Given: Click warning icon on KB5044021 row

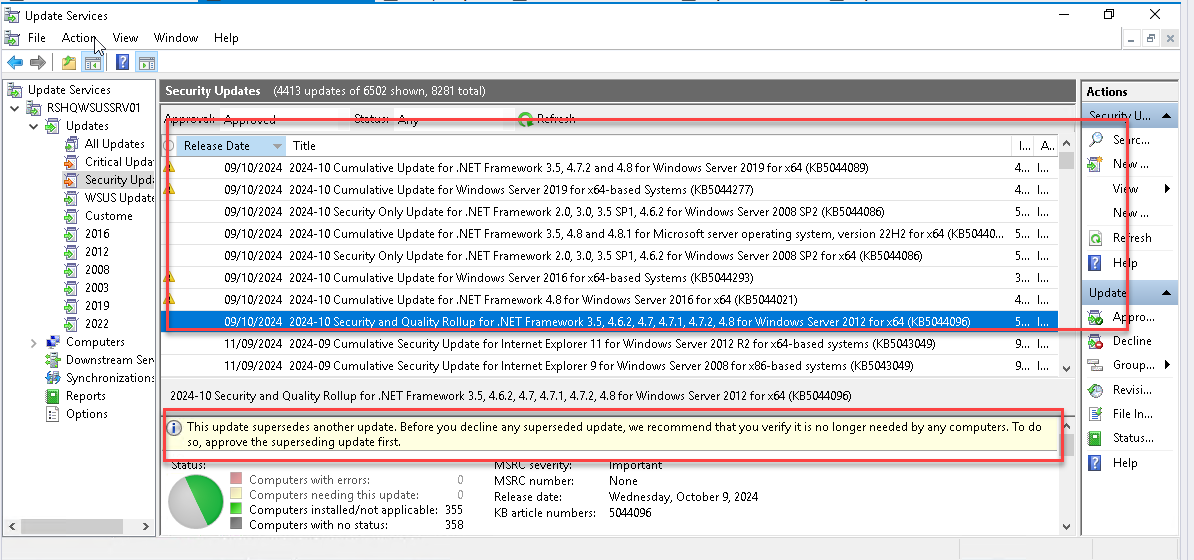Looking at the screenshot, I should pyautogui.click(x=169, y=299).
